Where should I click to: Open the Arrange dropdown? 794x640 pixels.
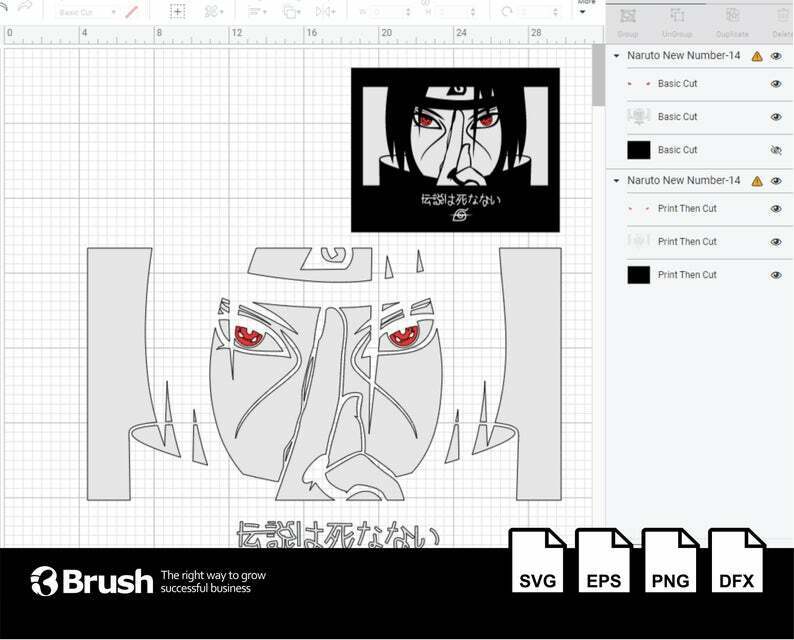click(292, 11)
